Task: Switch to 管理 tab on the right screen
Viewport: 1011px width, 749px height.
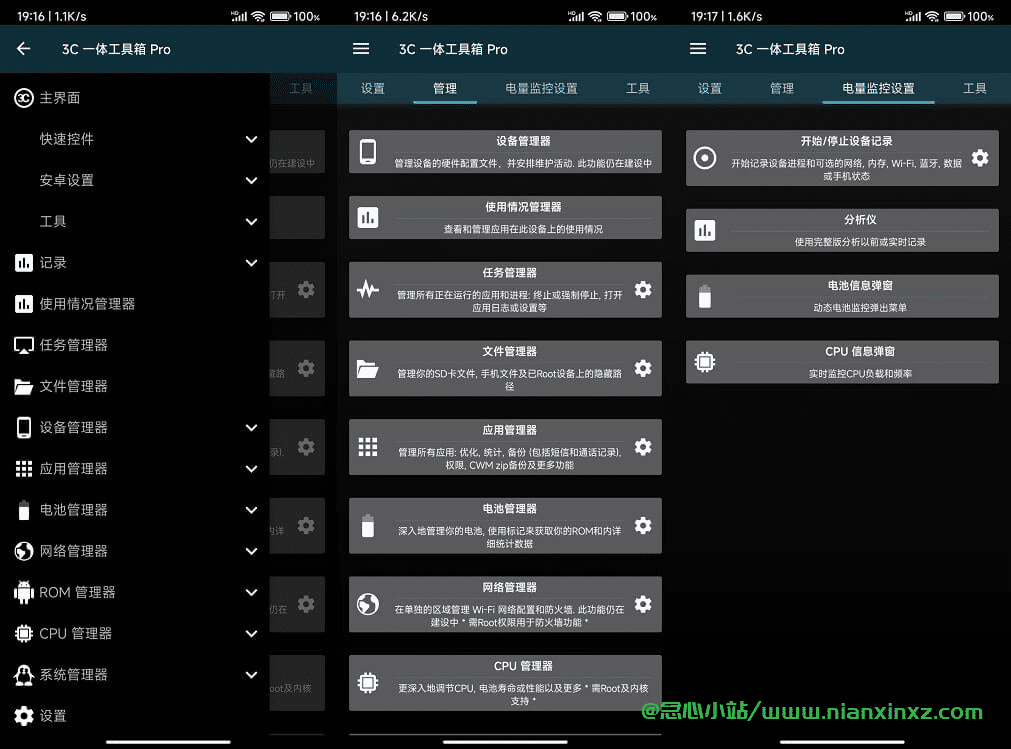Action: [x=782, y=88]
